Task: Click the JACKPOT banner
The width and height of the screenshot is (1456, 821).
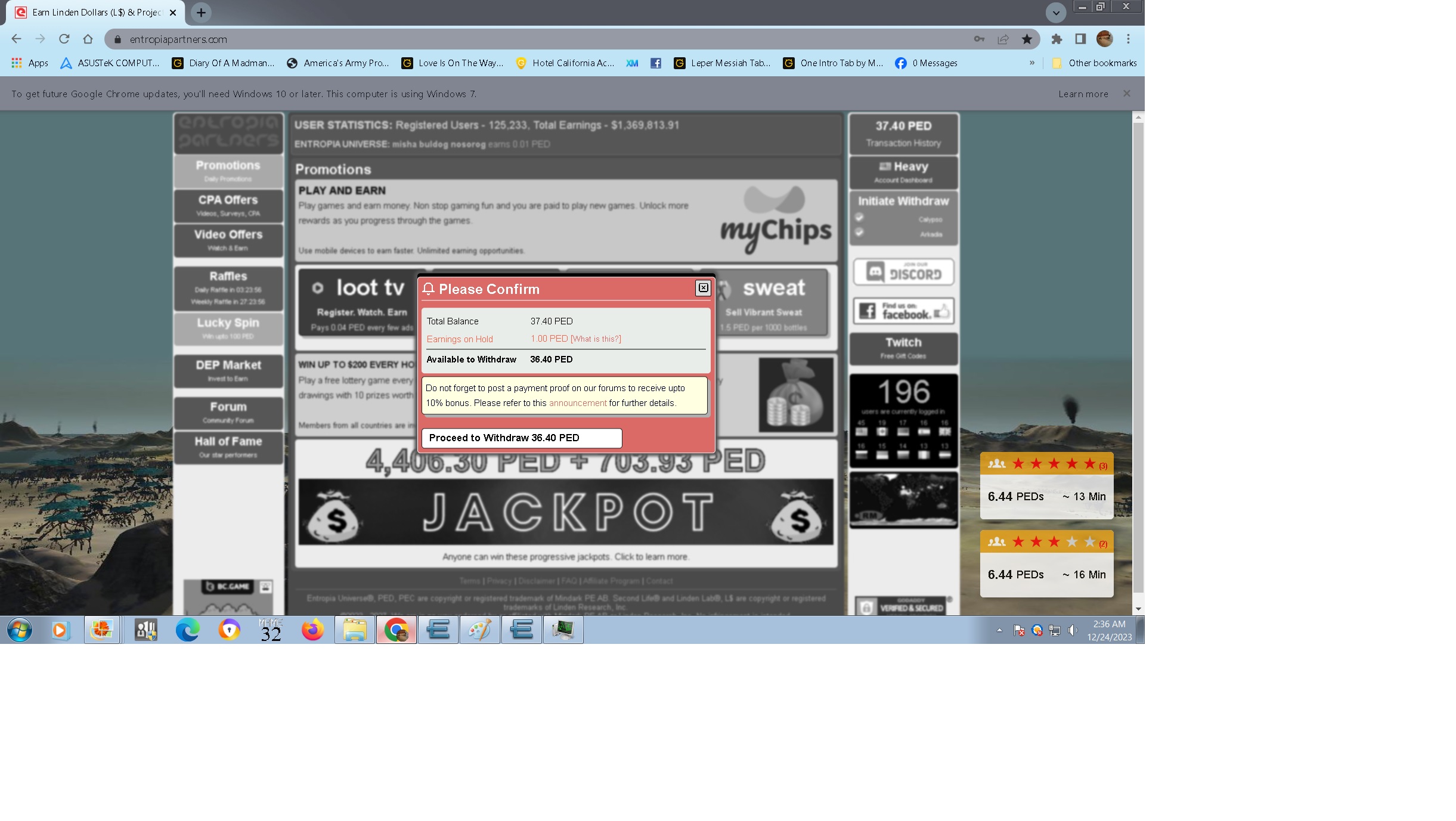Action: 566,512
